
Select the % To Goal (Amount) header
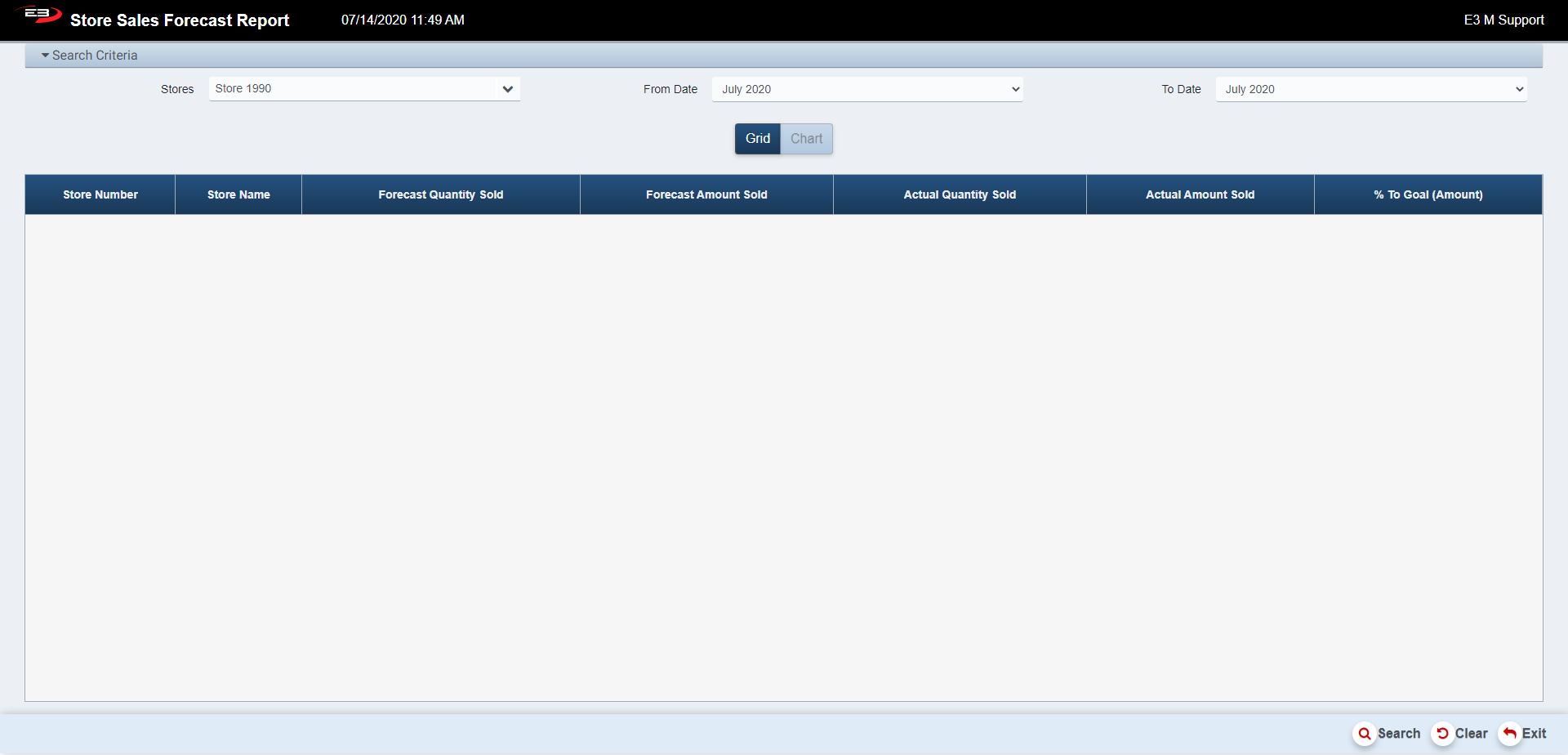(x=1428, y=194)
